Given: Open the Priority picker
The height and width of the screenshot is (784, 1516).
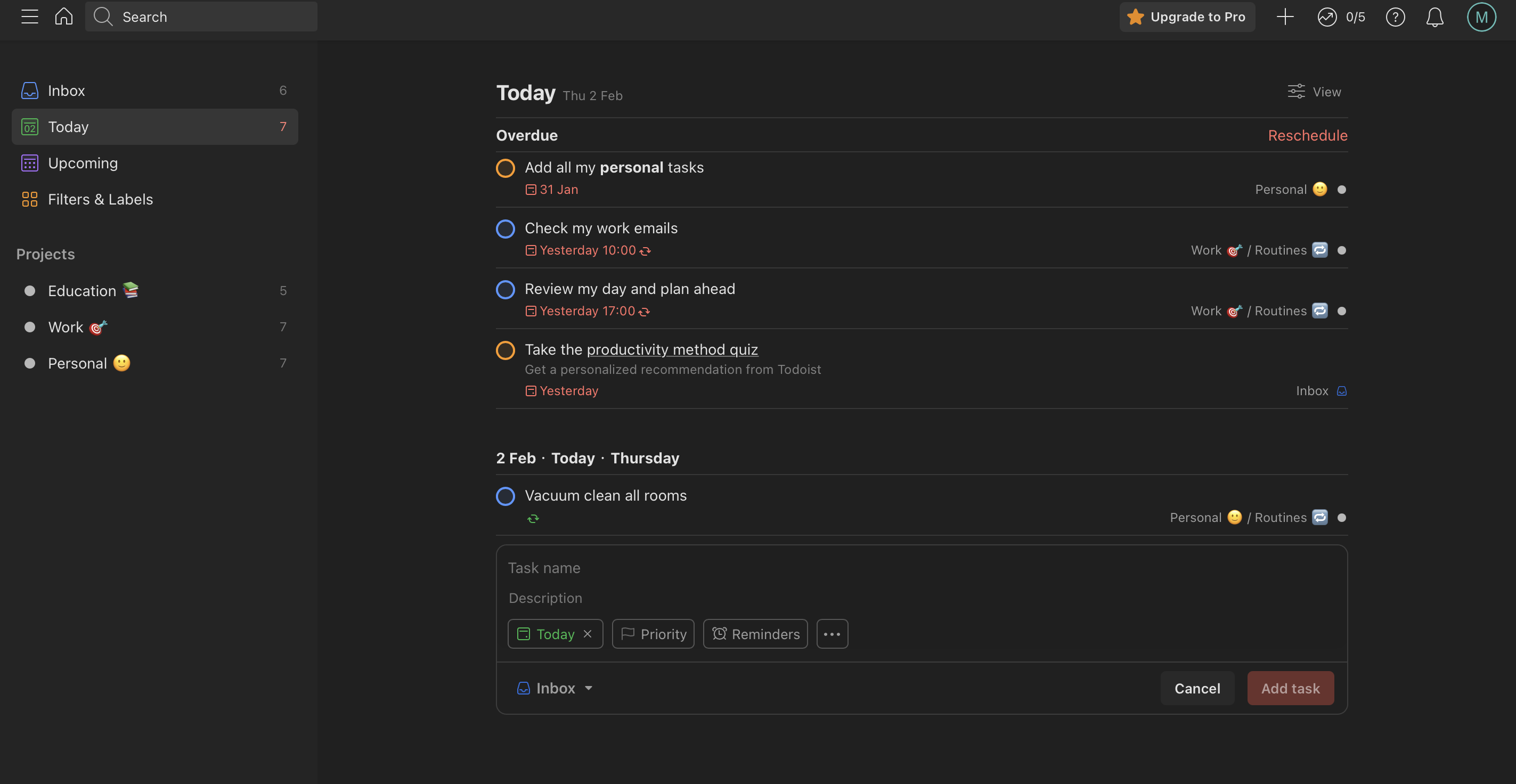Looking at the screenshot, I should tap(653, 634).
